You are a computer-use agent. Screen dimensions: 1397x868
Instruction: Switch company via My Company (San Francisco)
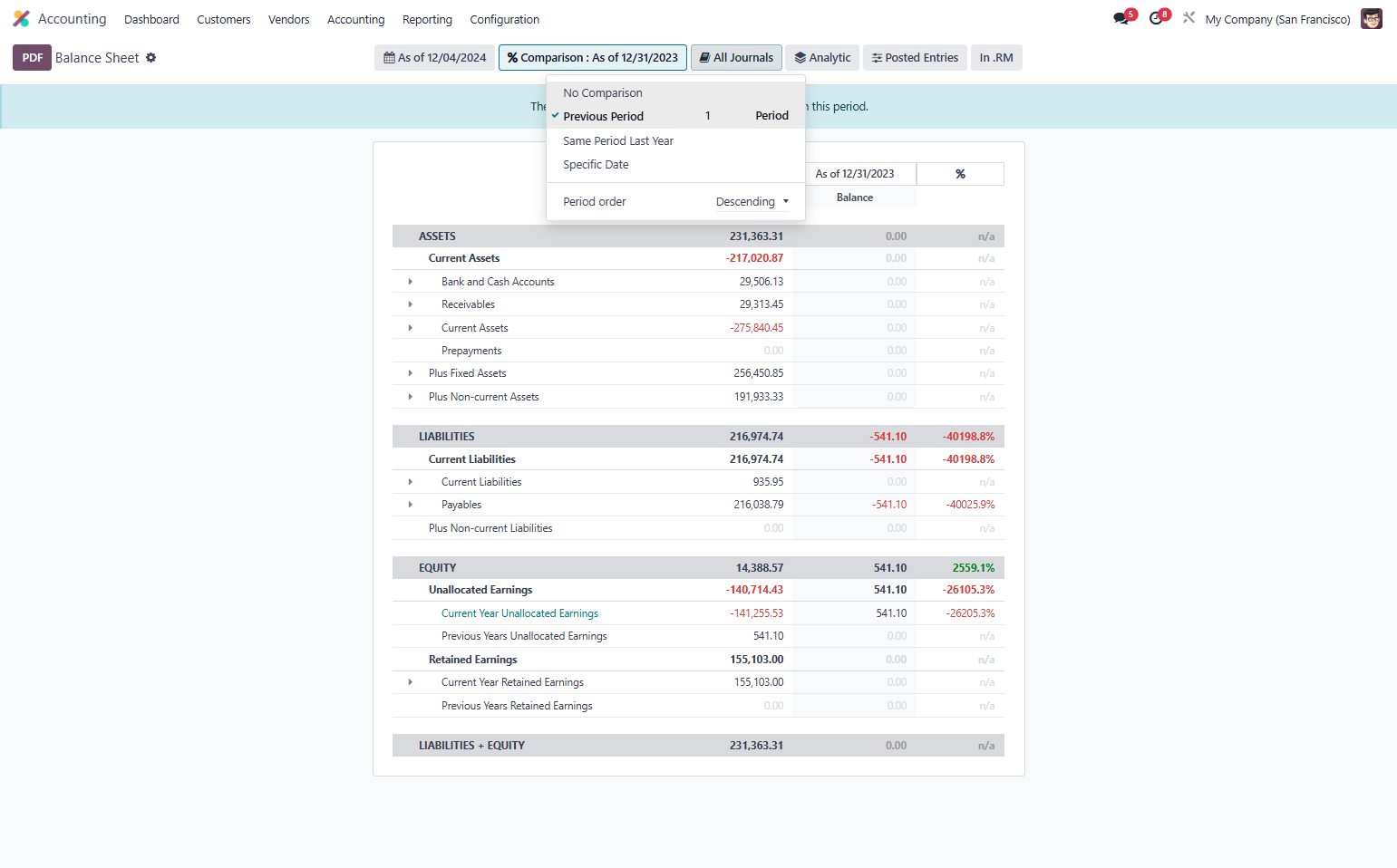(x=1277, y=19)
